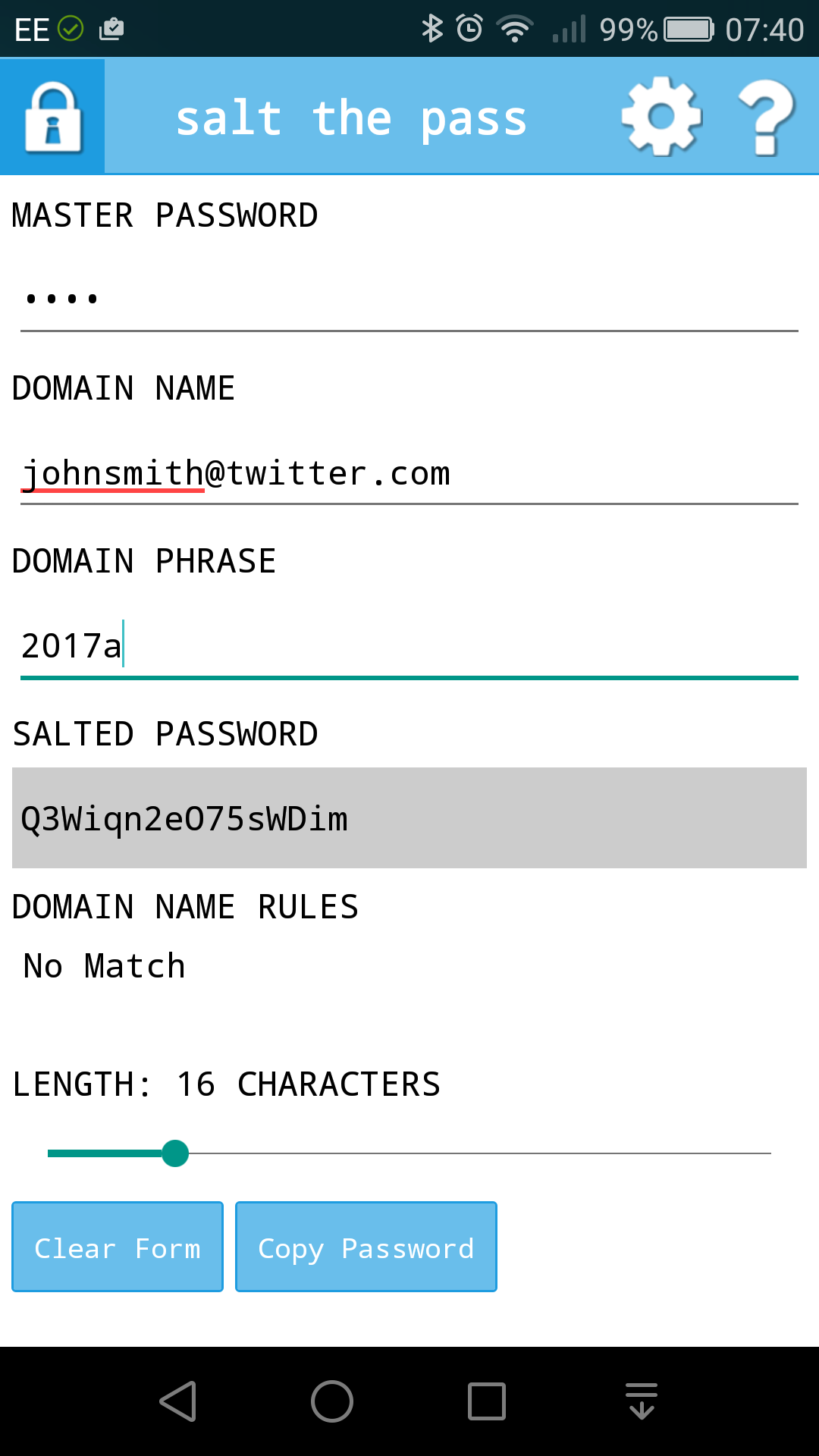Tap the alarm clock status icon
Image resolution: width=819 pixels, height=1456 pixels.
click(x=469, y=29)
